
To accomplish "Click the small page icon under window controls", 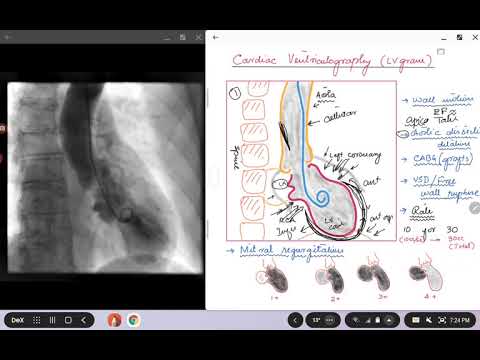I will click(x=441, y=52).
